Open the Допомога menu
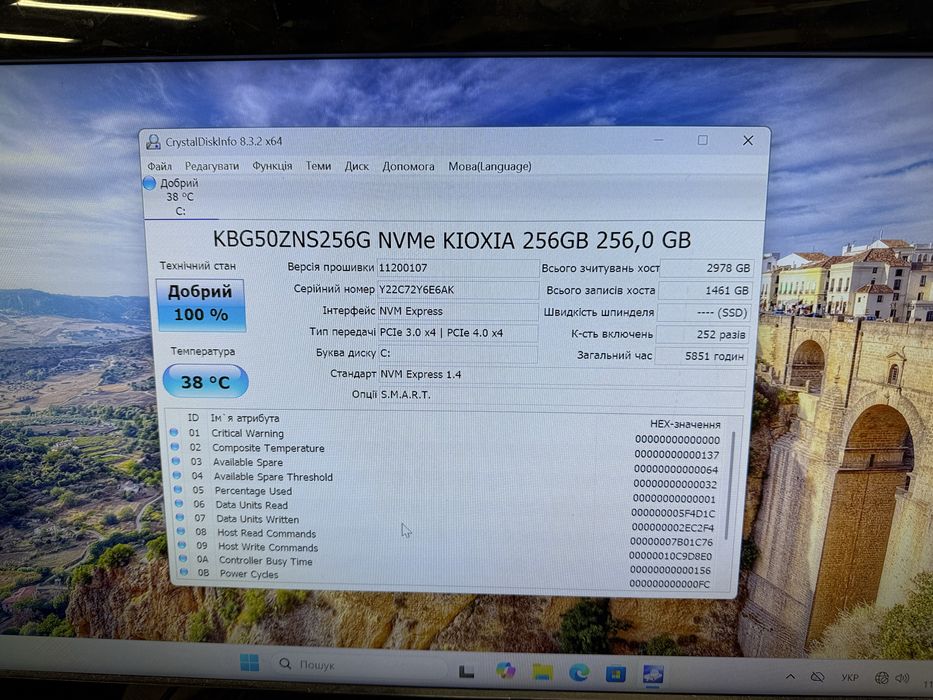The height and width of the screenshot is (700, 933). (x=408, y=167)
